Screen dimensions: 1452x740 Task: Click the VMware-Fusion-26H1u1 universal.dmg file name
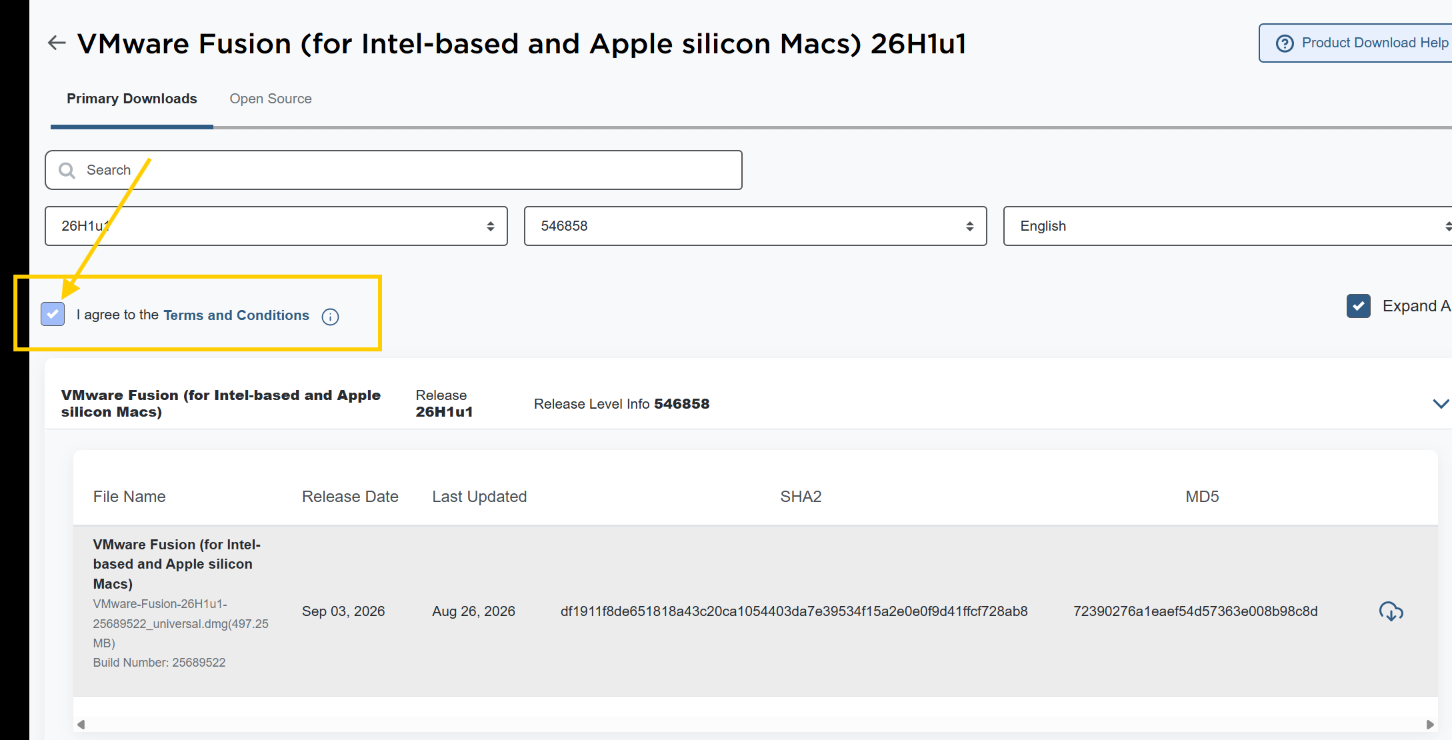181,623
